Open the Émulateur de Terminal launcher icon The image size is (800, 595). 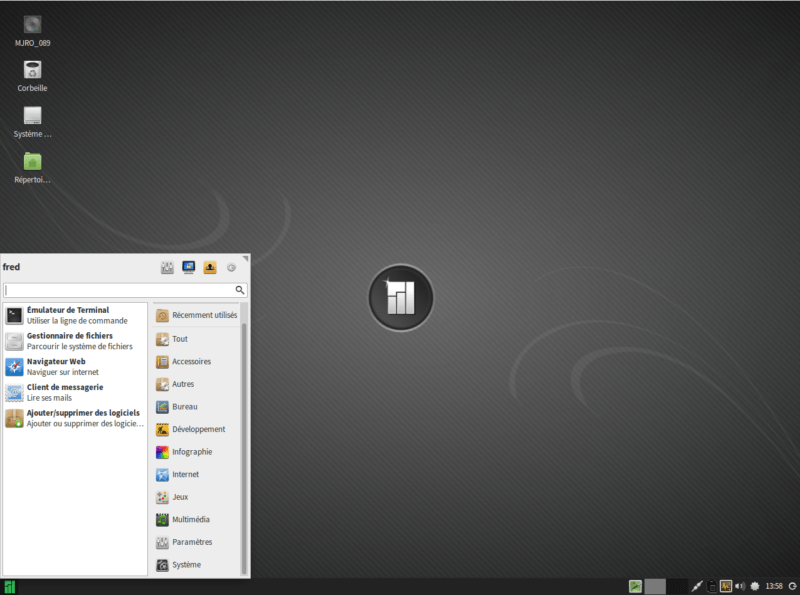pyautogui.click(x=13, y=315)
